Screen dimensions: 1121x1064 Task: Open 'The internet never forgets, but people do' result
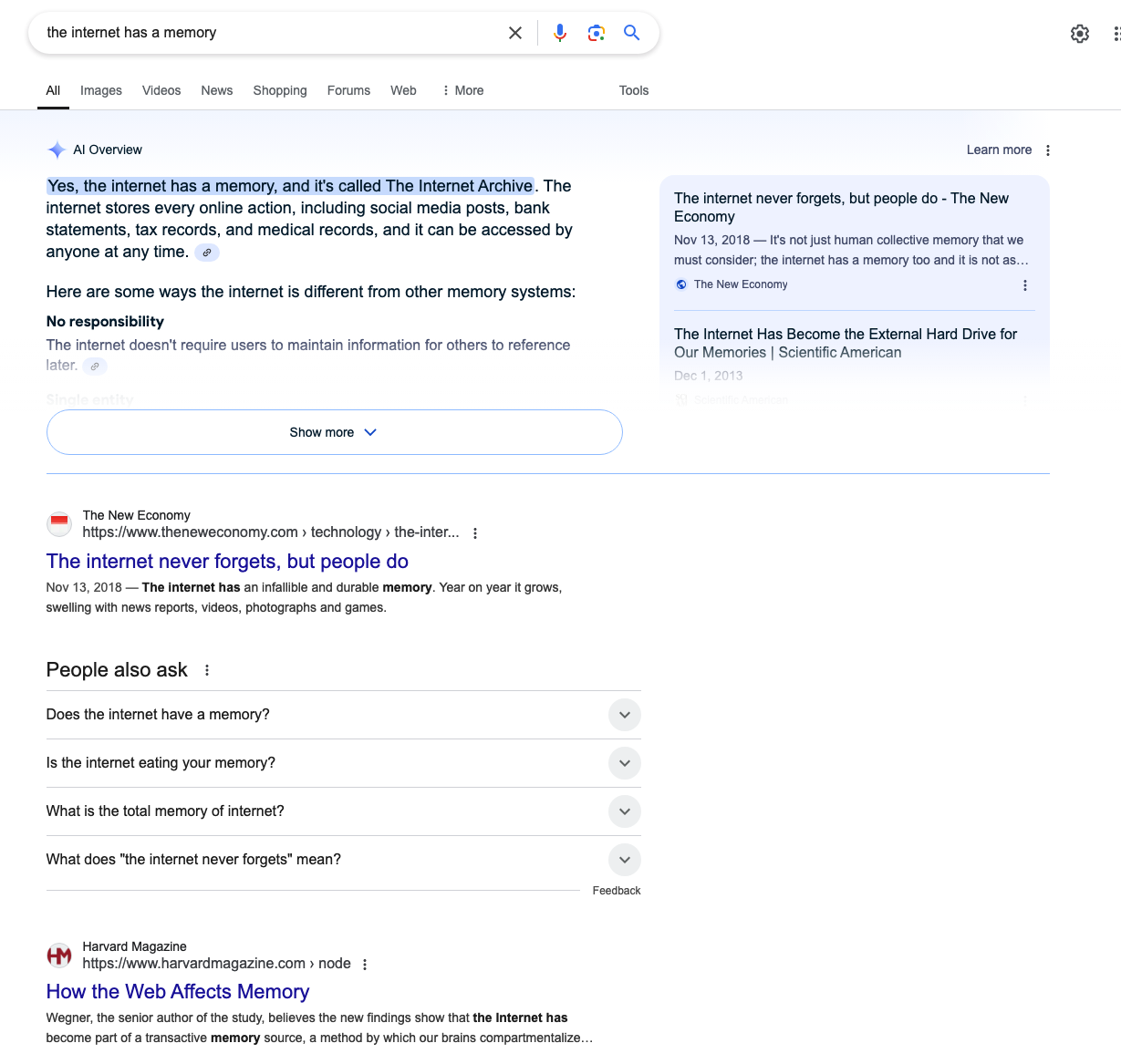coord(227,562)
